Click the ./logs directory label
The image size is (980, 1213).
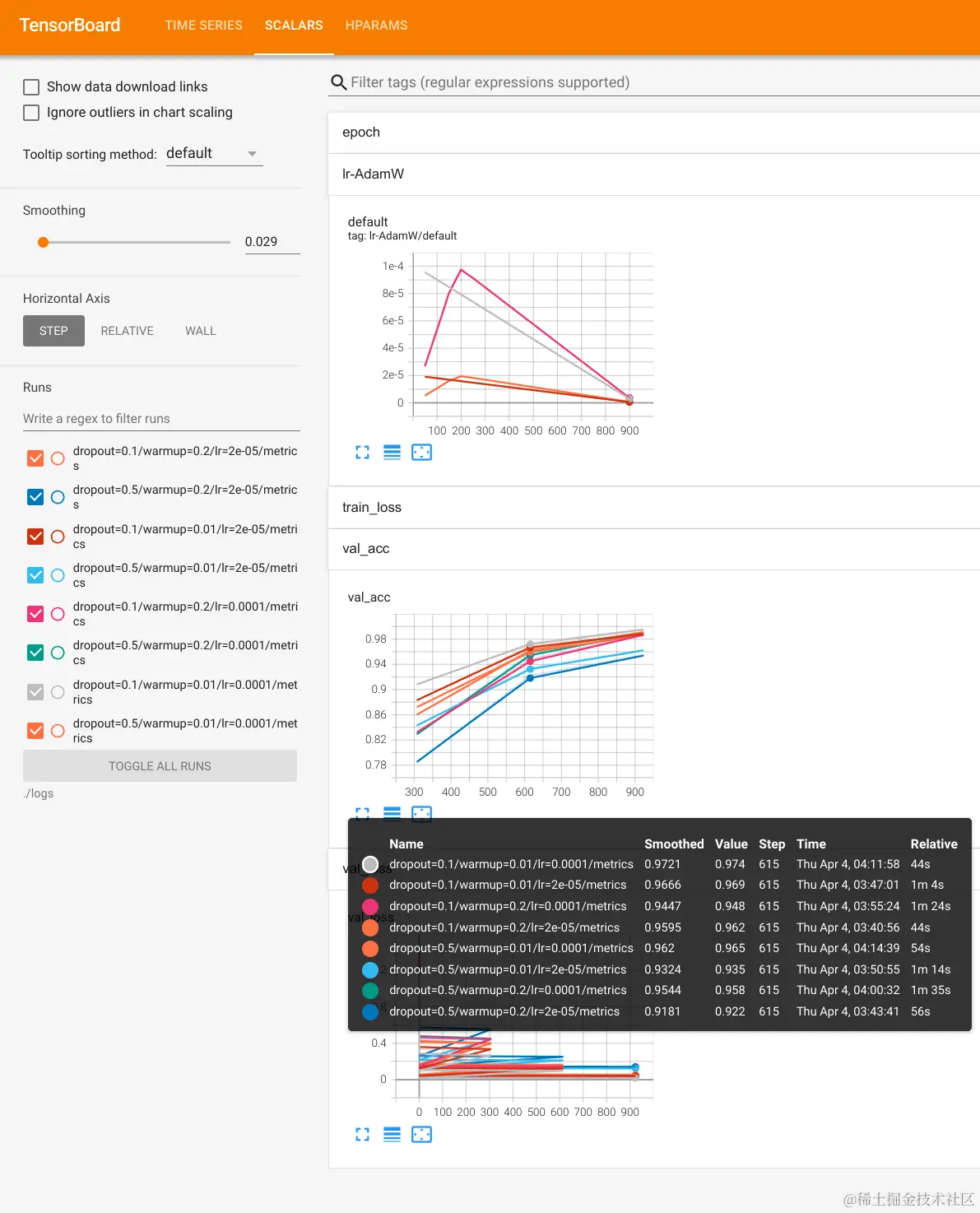point(39,793)
